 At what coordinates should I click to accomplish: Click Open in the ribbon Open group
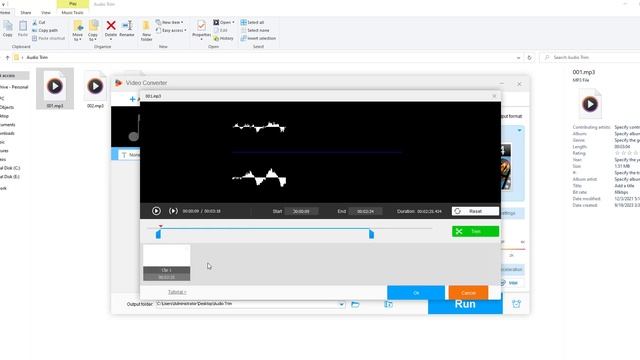coord(224,22)
